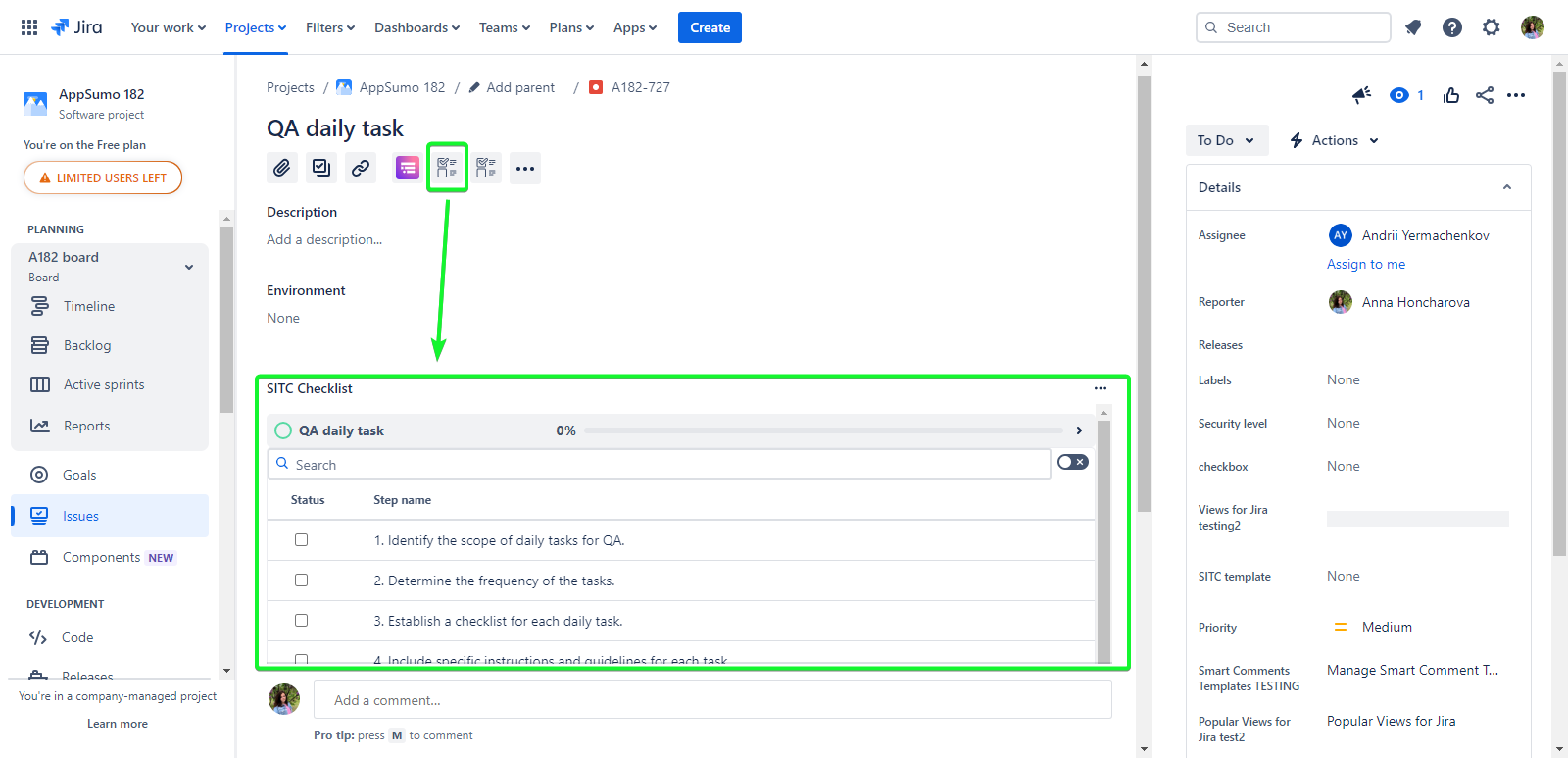Open the settings gear icon
The width and height of the screenshot is (1568, 758).
(x=1491, y=27)
